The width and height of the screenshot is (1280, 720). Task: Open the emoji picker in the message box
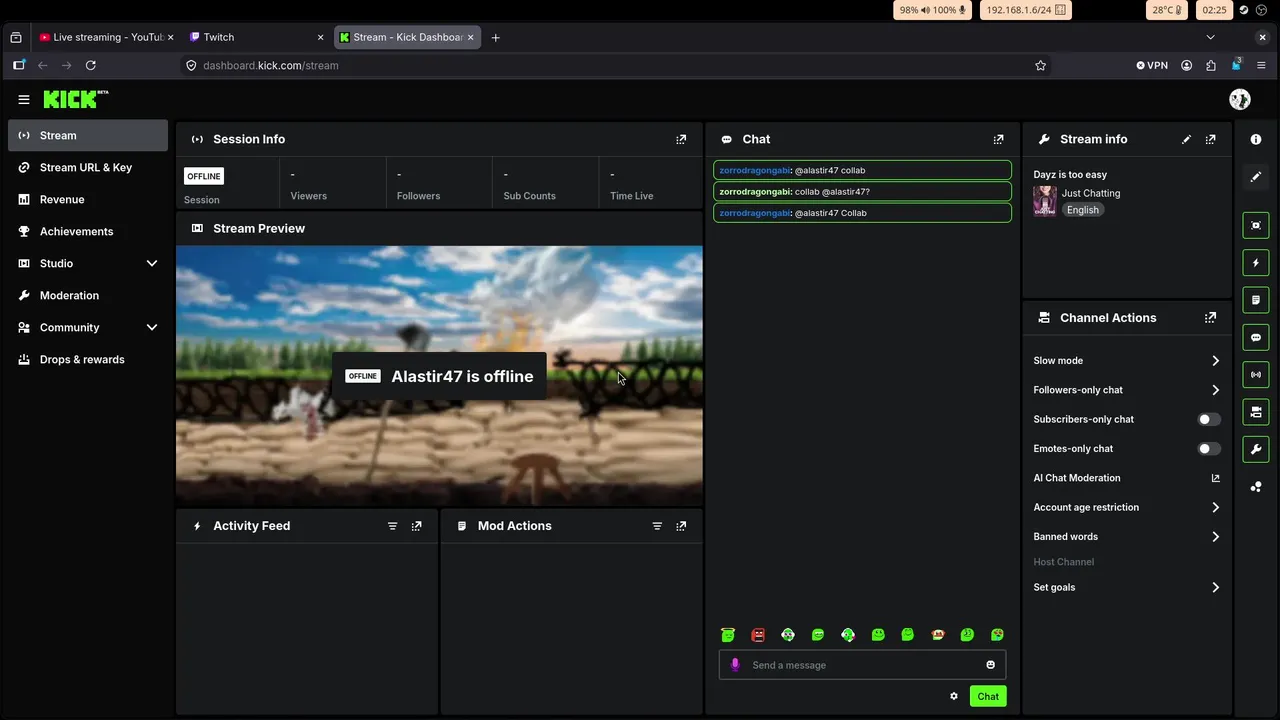[x=991, y=665]
